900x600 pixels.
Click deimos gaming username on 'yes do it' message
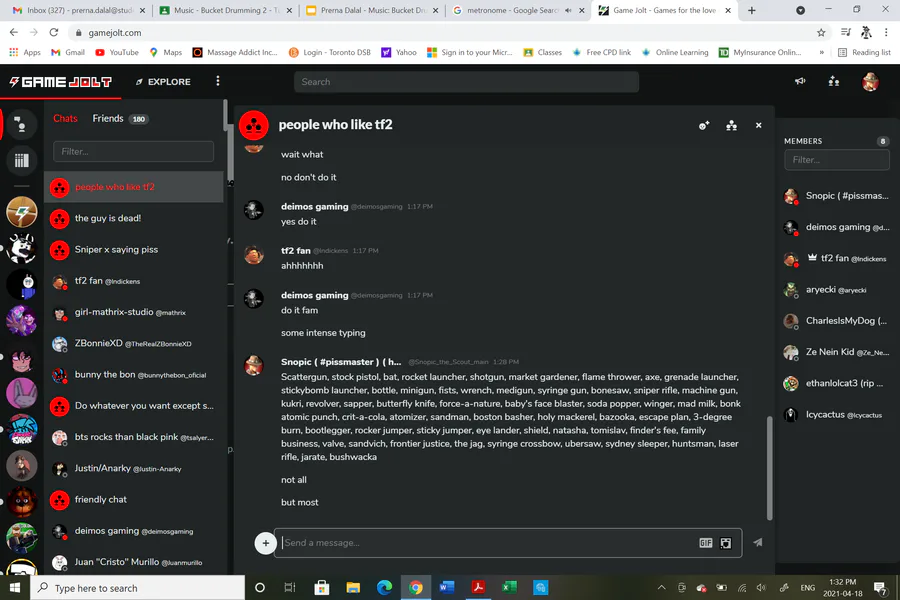pyautogui.click(x=315, y=207)
